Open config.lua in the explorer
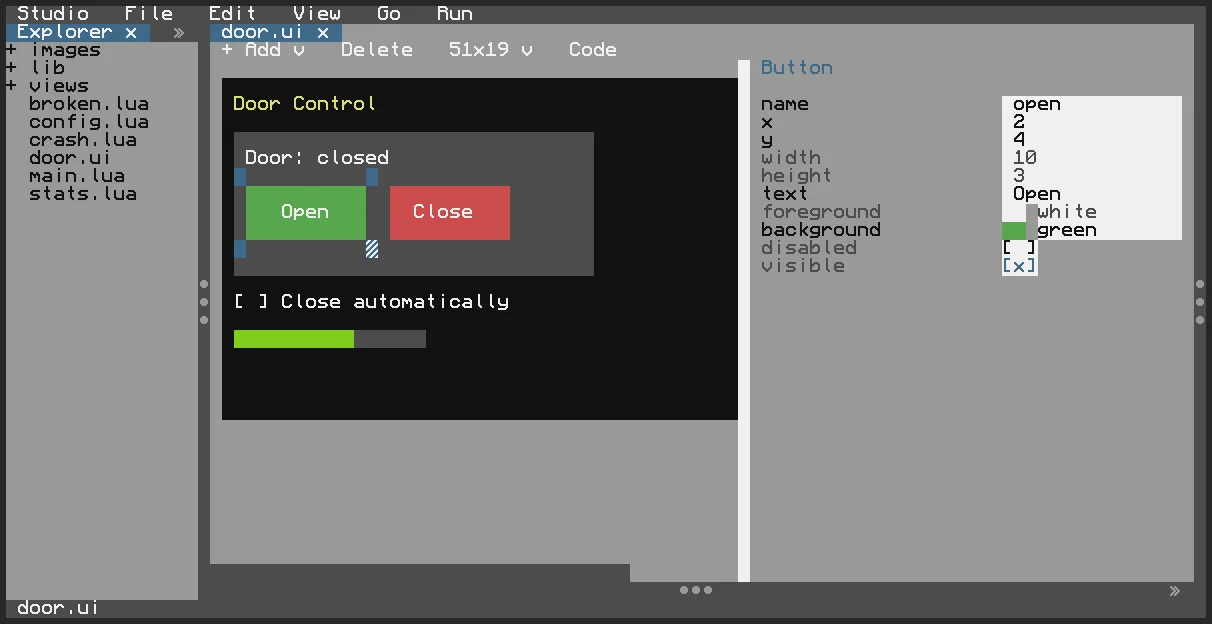This screenshot has height=624, width=1212. [89, 122]
